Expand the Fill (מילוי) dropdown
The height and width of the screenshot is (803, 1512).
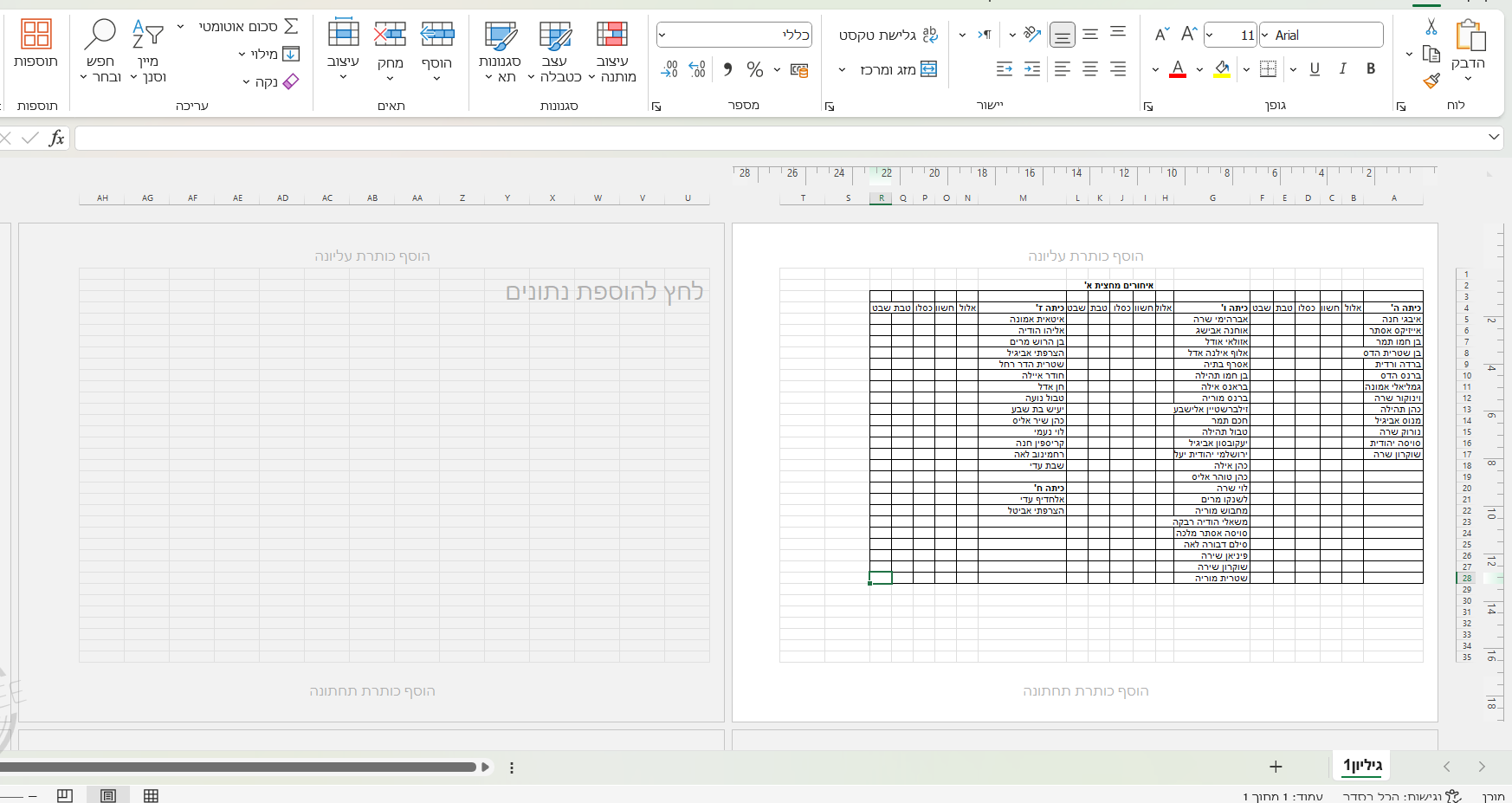[x=242, y=54]
